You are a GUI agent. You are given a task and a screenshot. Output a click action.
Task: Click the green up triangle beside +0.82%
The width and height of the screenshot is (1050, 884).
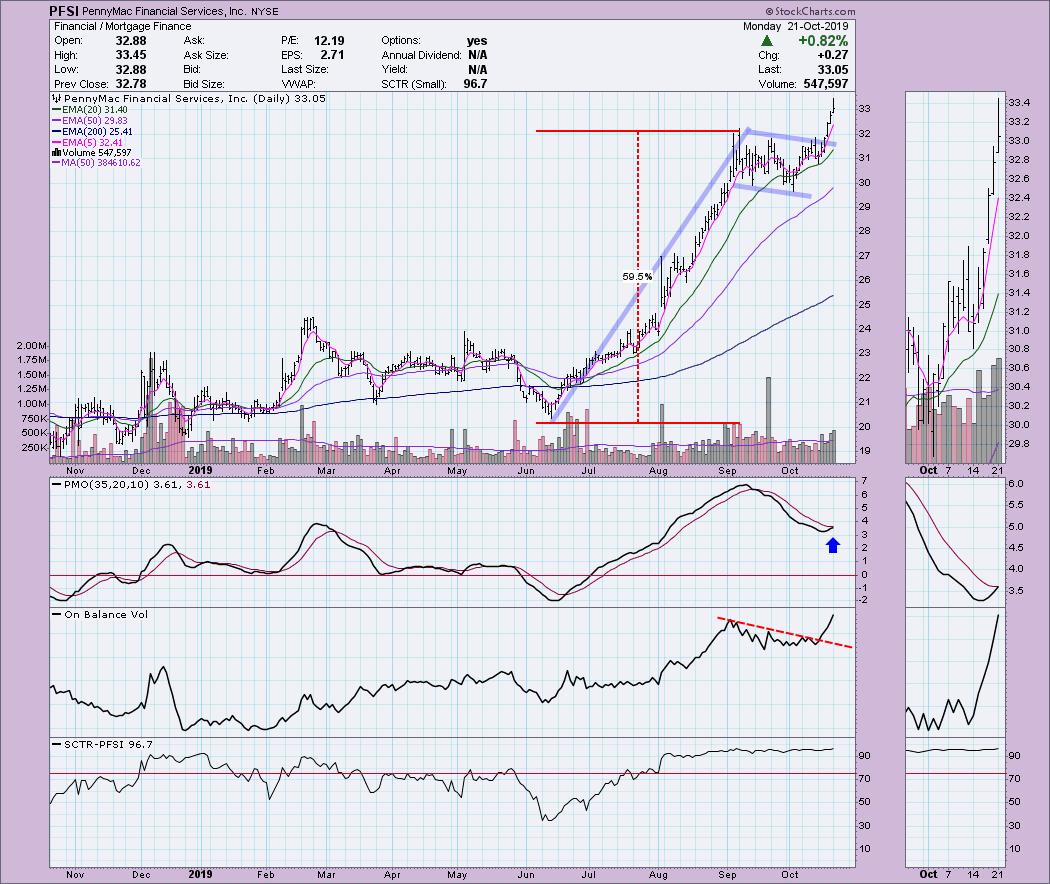tap(767, 41)
